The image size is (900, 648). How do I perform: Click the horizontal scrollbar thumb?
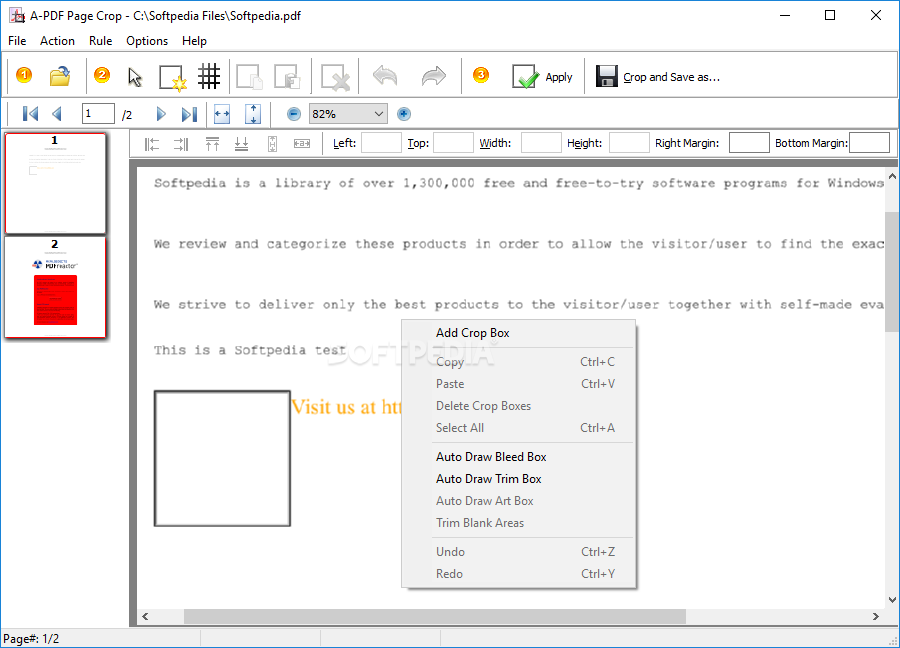[435, 616]
